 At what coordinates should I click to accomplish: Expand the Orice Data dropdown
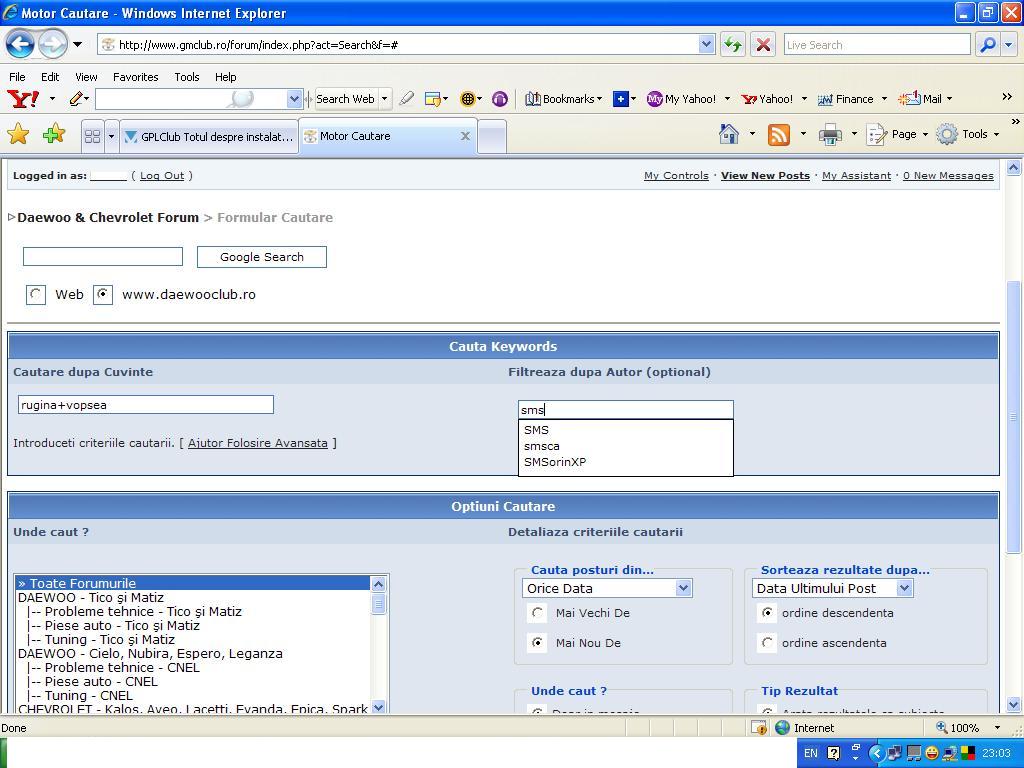coord(683,588)
